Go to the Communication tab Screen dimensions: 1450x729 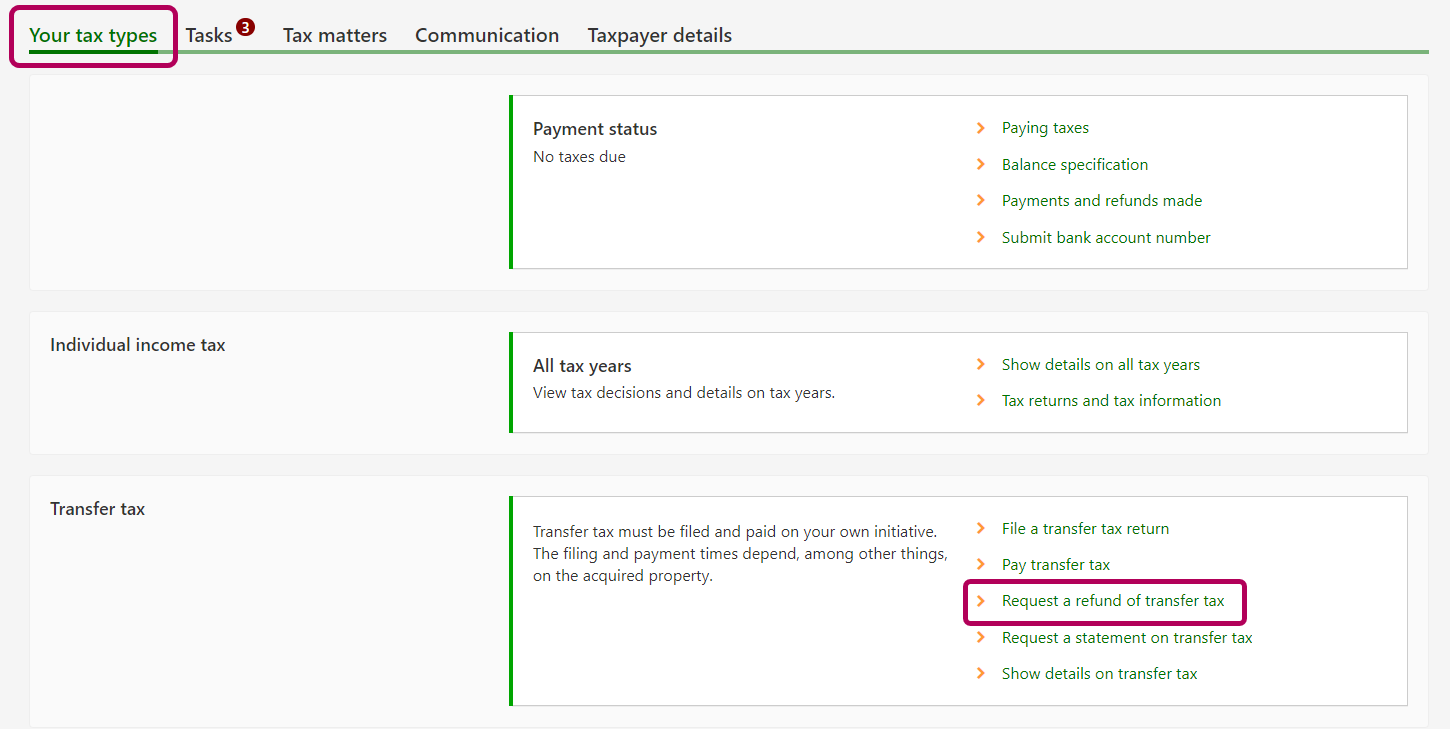[x=487, y=36]
